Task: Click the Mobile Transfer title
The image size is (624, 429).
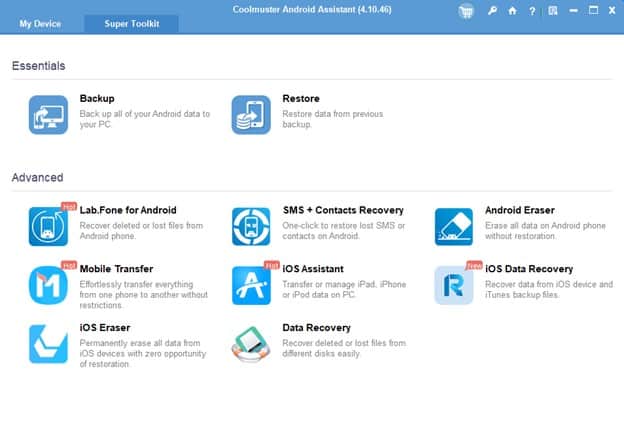Action: [116, 269]
